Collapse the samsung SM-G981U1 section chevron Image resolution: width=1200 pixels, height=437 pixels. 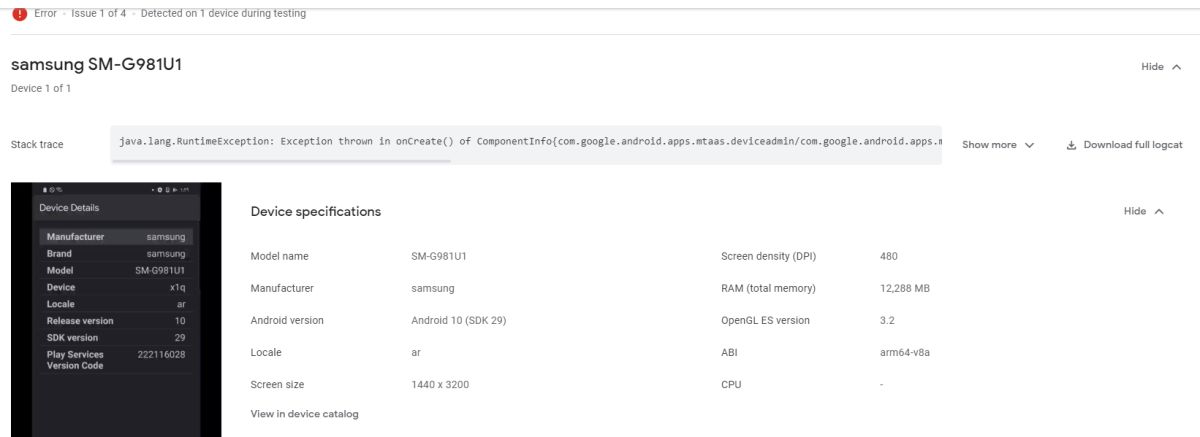coord(1177,67)
